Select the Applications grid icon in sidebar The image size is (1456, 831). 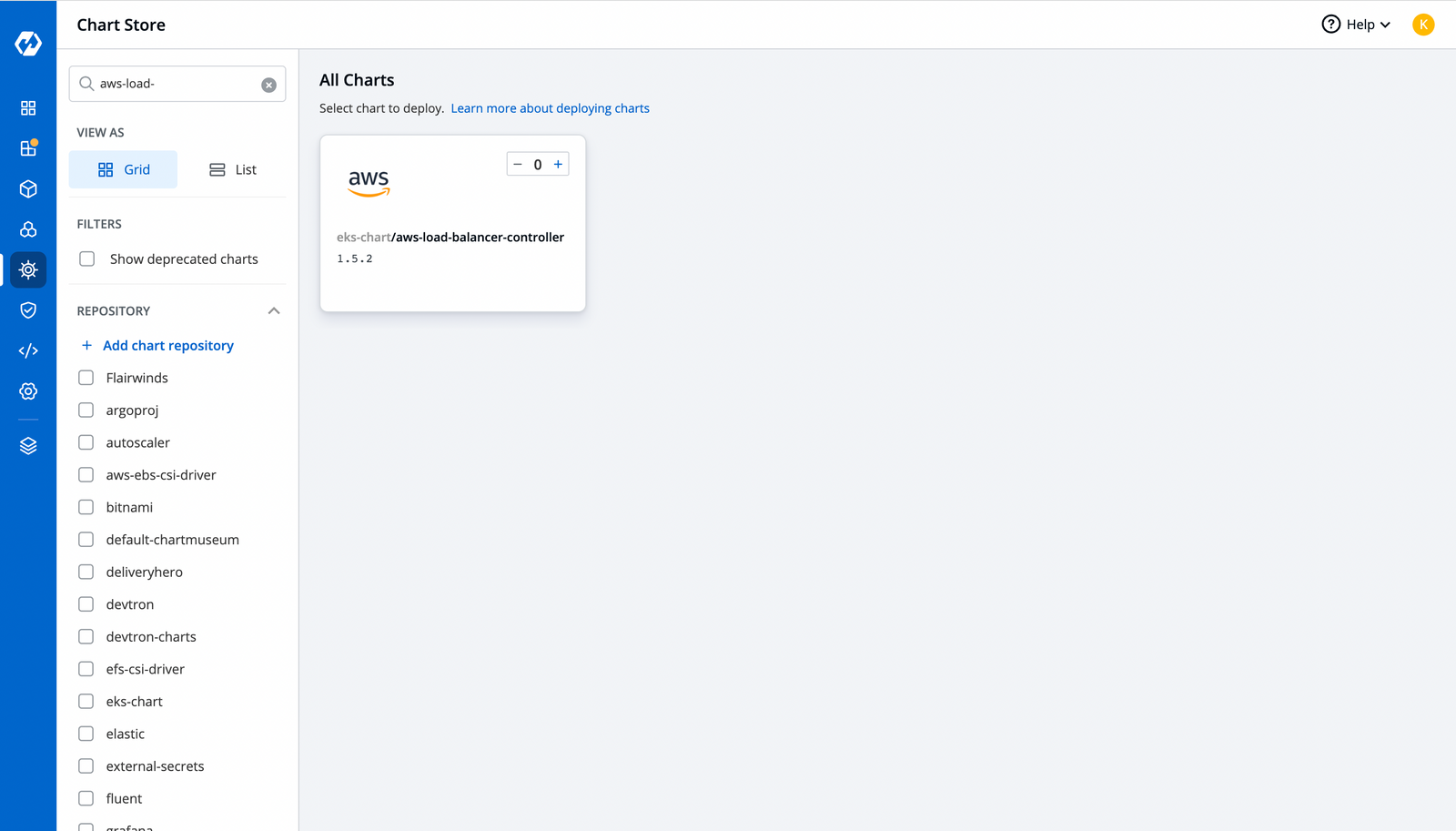pos(28,107)
